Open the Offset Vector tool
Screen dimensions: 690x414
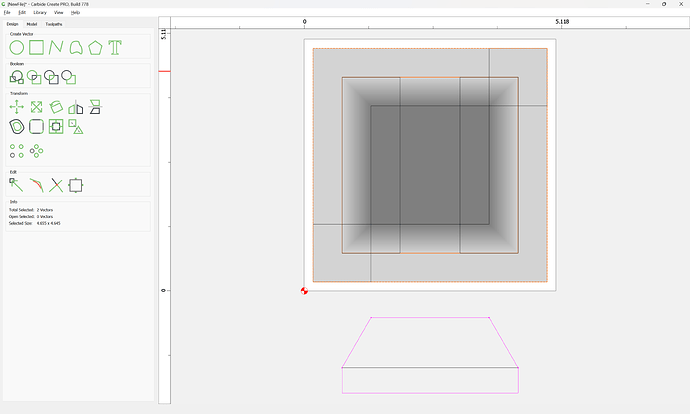pos(17,127)
